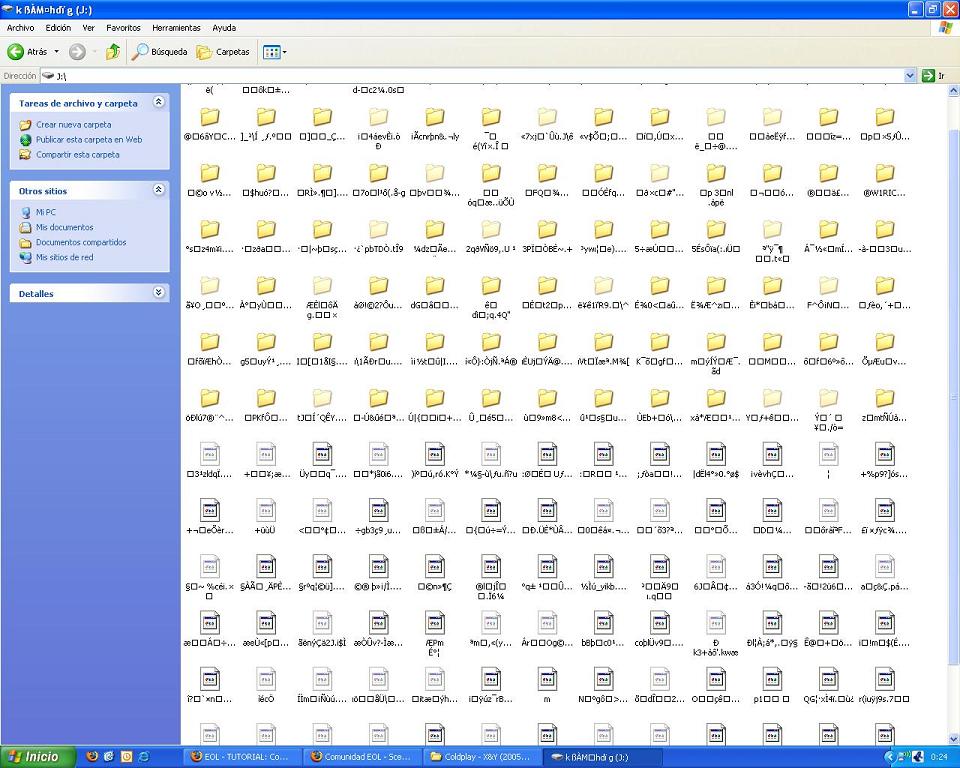Expand the address bar dropdown list
Viewport: 960px width, 768px height.
(910, 76)
